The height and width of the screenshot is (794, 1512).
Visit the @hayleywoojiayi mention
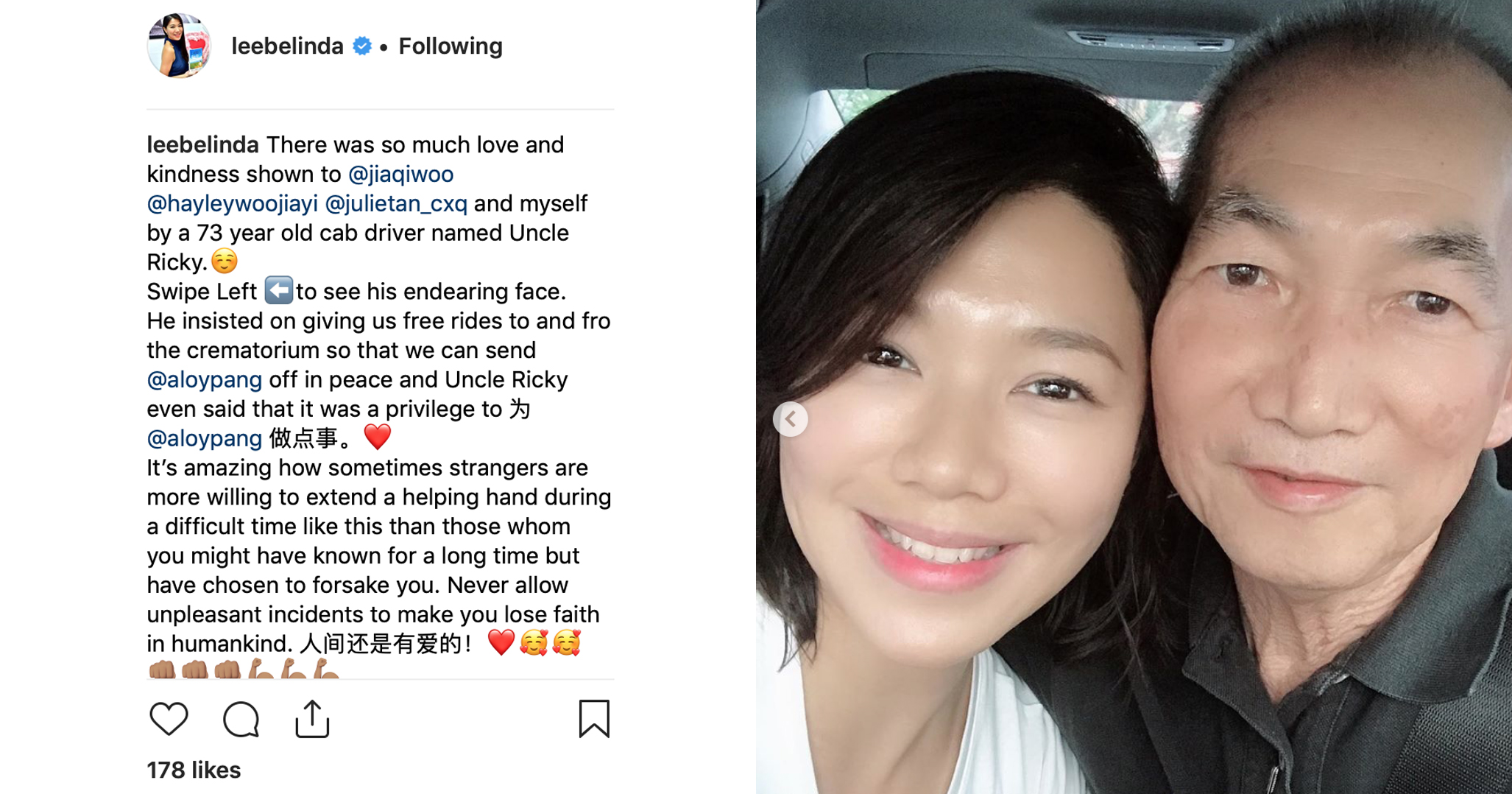point(233,203)
